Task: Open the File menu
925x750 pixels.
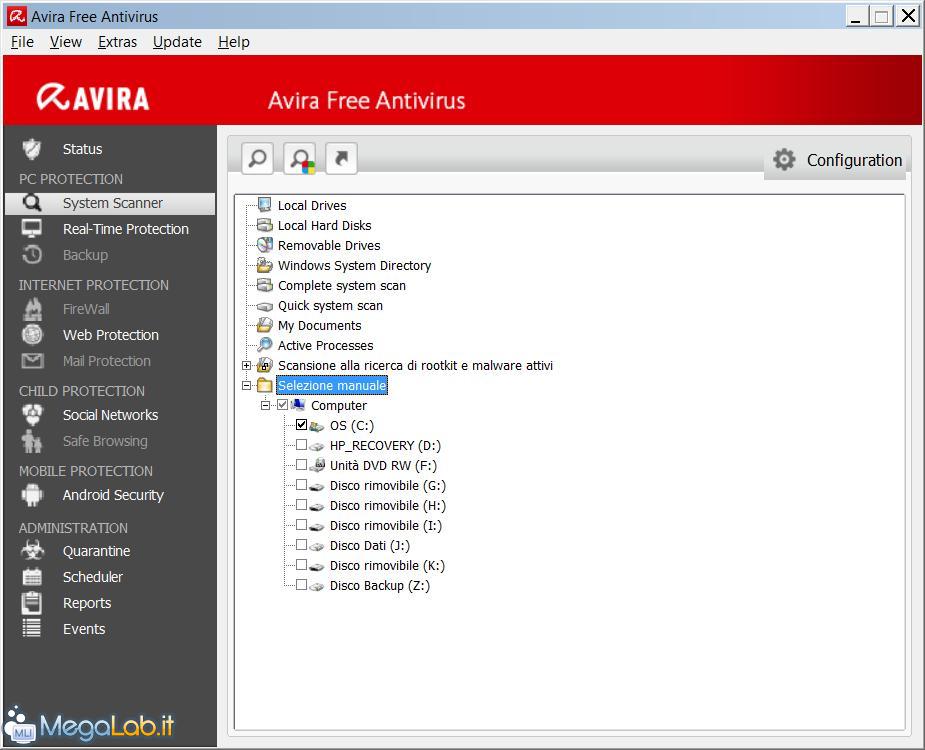Action: point(22,42)
